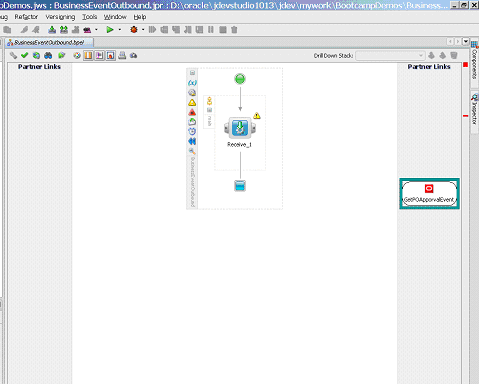This screenshot has width=479, height=384.
Task: Toggle the purple layout view button
Action: pos(99,55)
